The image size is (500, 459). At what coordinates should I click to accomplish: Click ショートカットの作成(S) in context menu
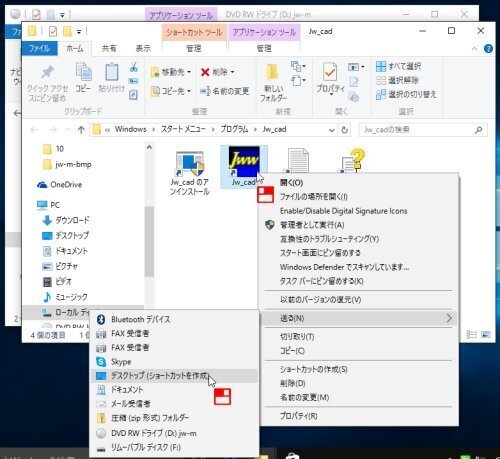point(359,369)
